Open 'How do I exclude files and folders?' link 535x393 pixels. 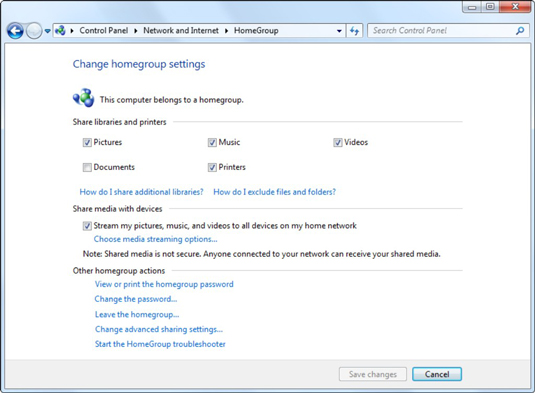[x=274, y=192]
